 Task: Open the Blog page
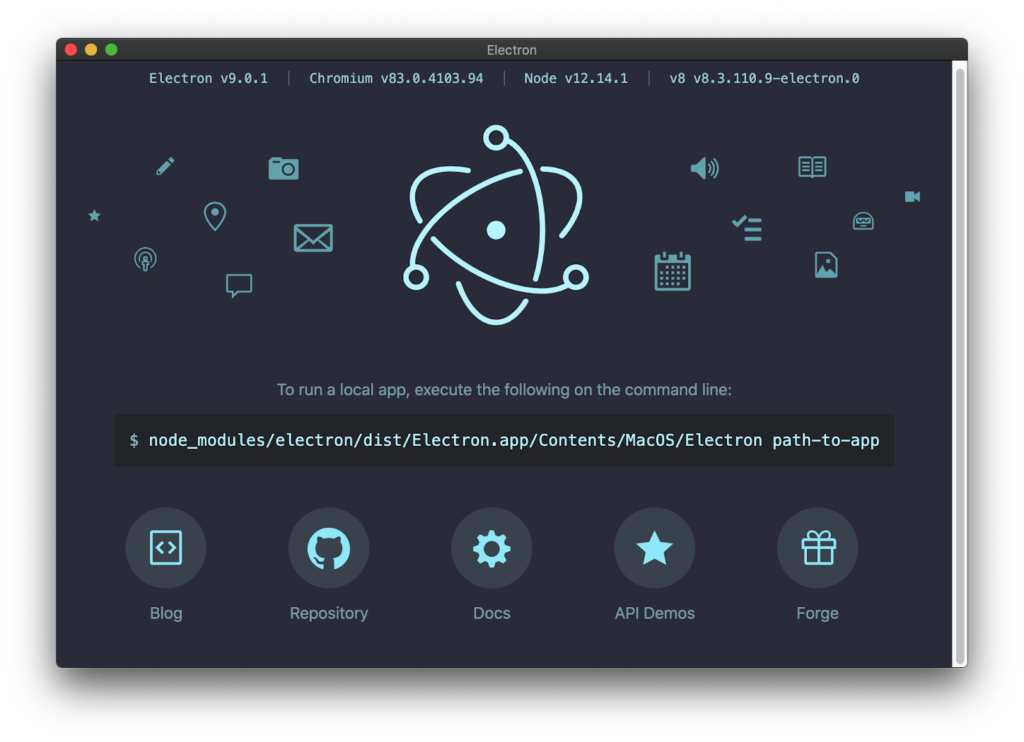(x=165, y=548)
